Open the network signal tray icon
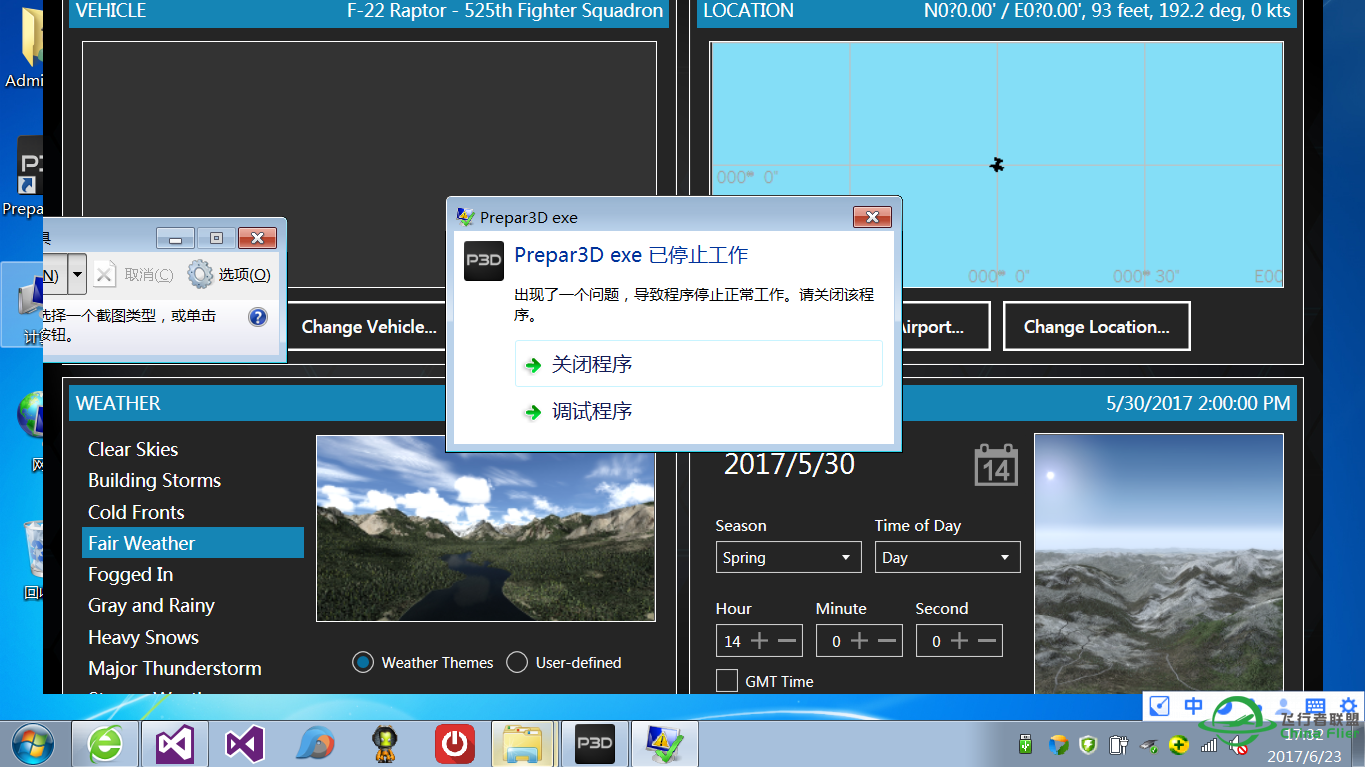 click(x=1209, y=744)
